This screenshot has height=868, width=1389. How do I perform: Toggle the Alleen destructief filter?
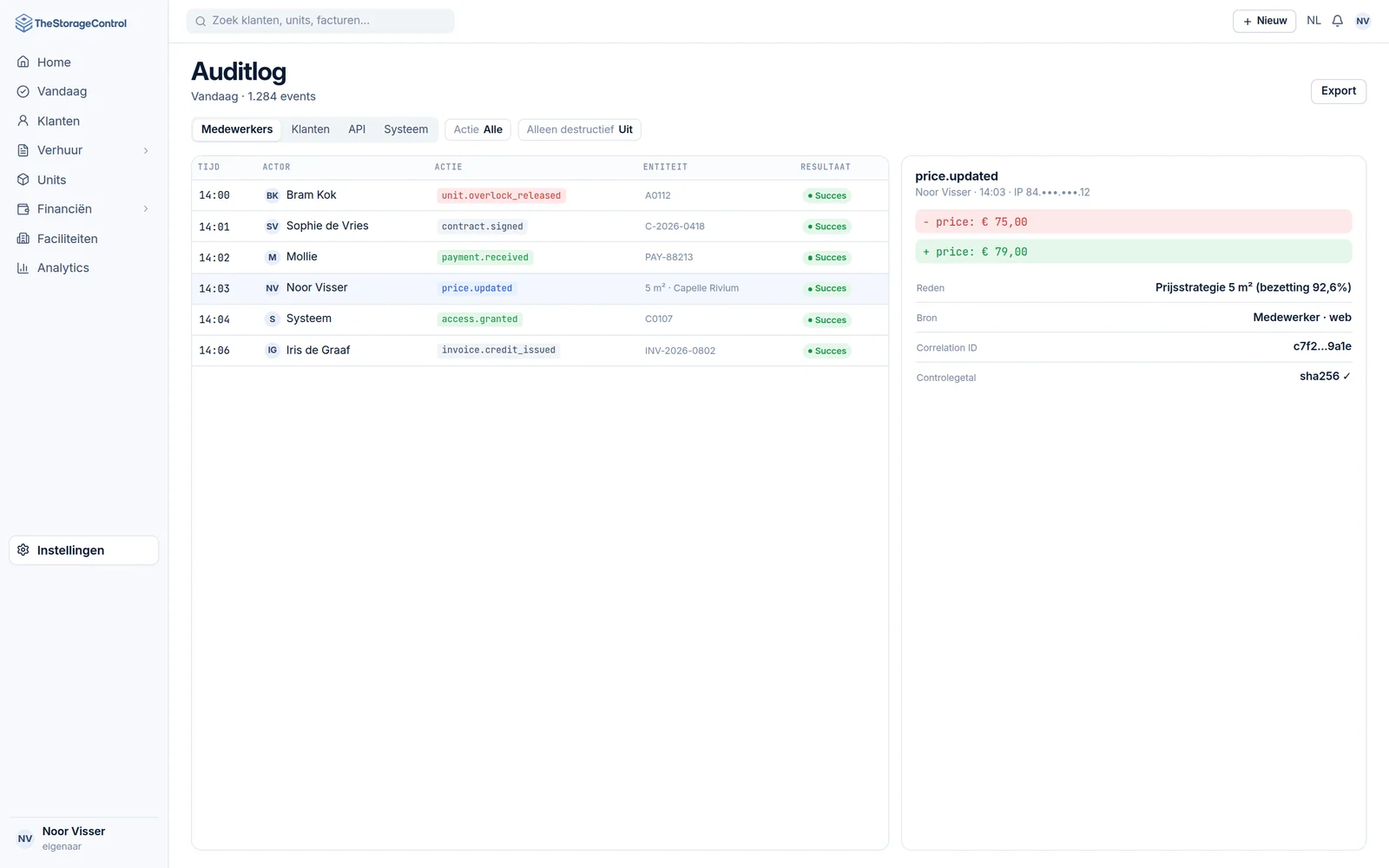tap(579, 129)
